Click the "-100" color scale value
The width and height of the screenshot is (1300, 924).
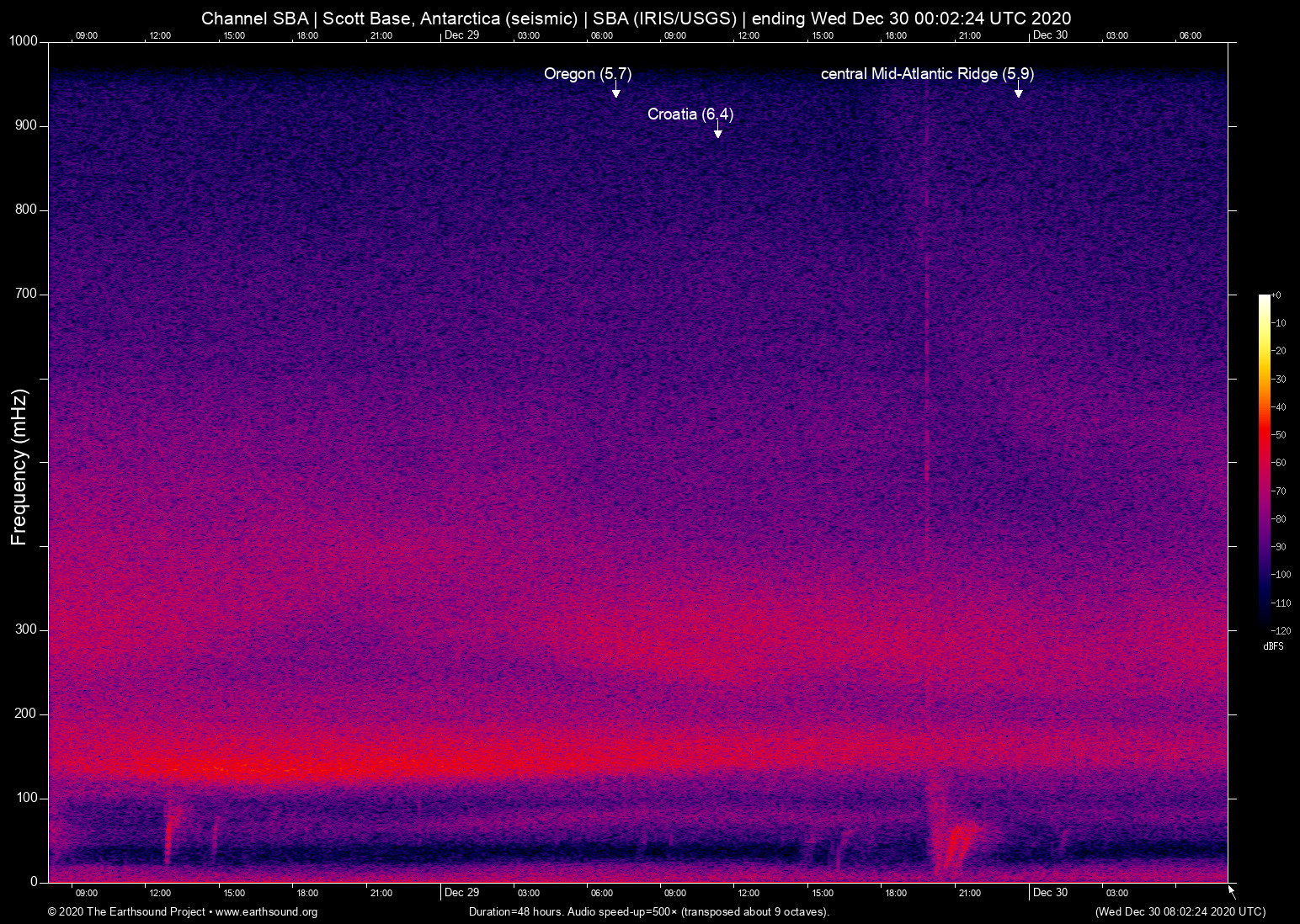pos(1281,575)
